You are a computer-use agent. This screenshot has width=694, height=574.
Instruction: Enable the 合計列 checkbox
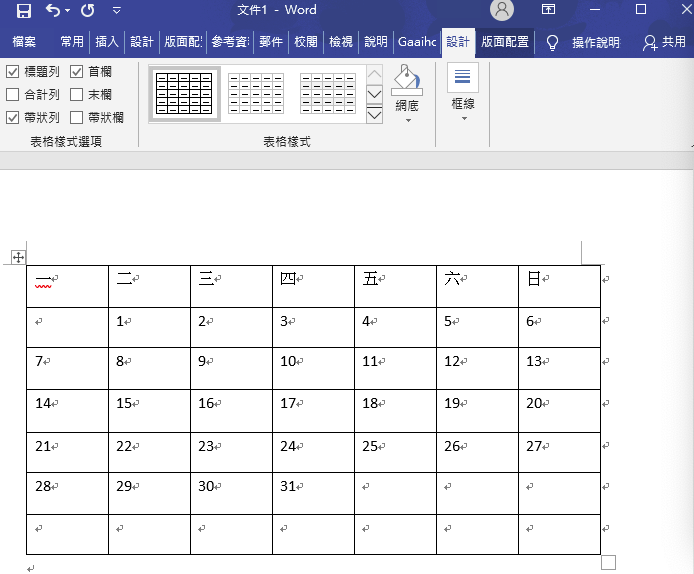[12, 94]
